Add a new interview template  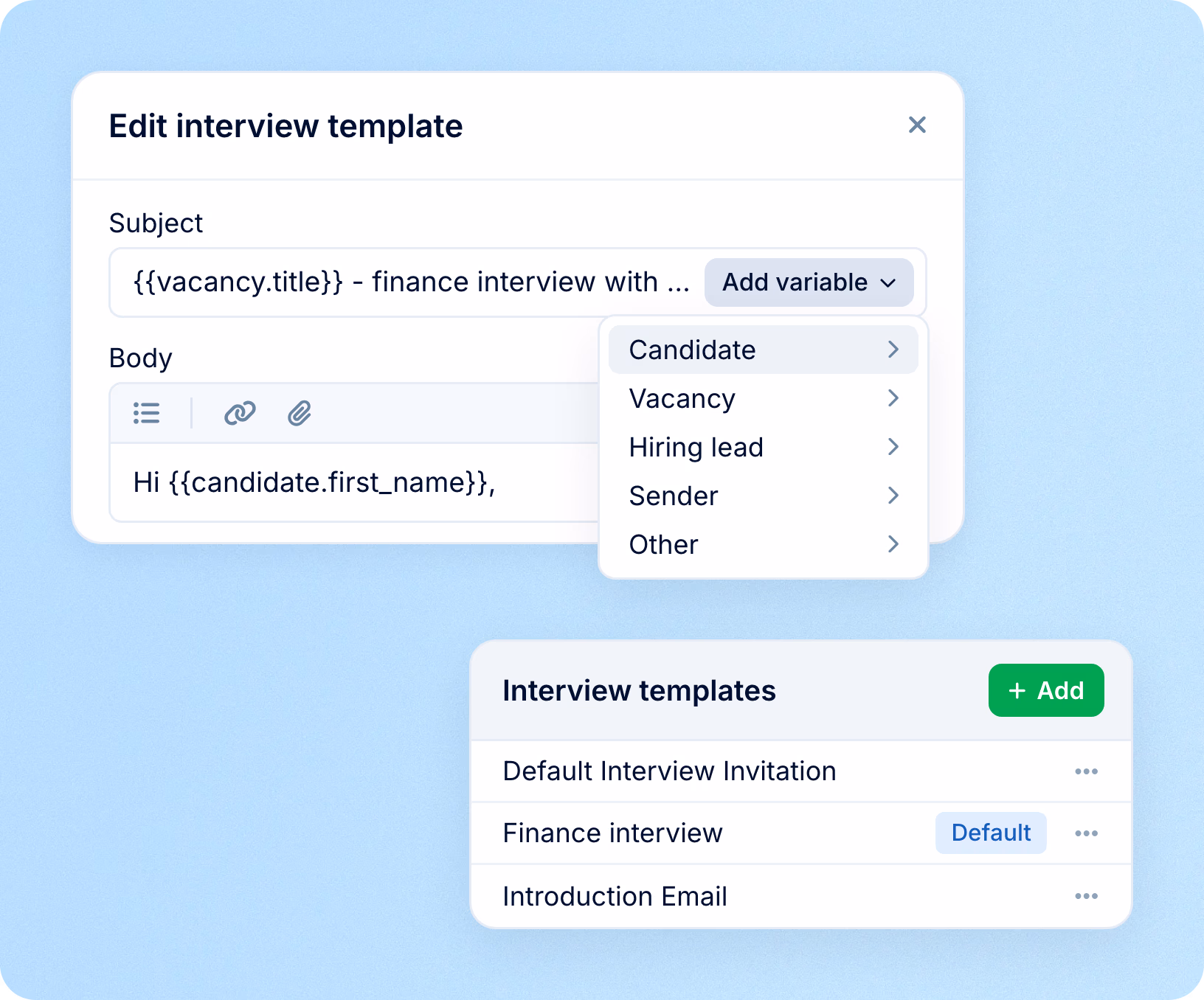[1046, 690]
